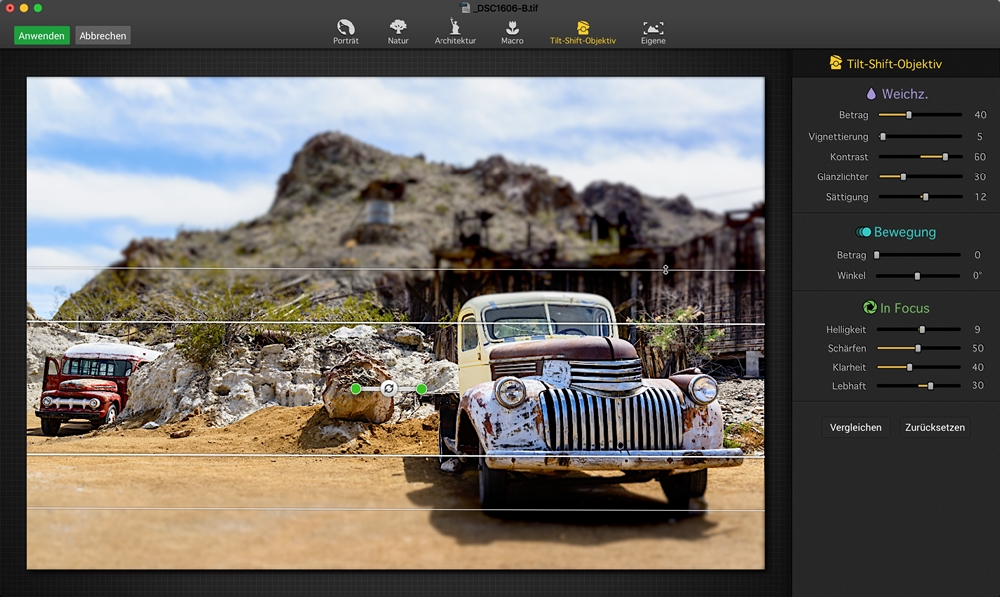
Task: Click the Weichz. Betrag slider
Action: point(908,115)
